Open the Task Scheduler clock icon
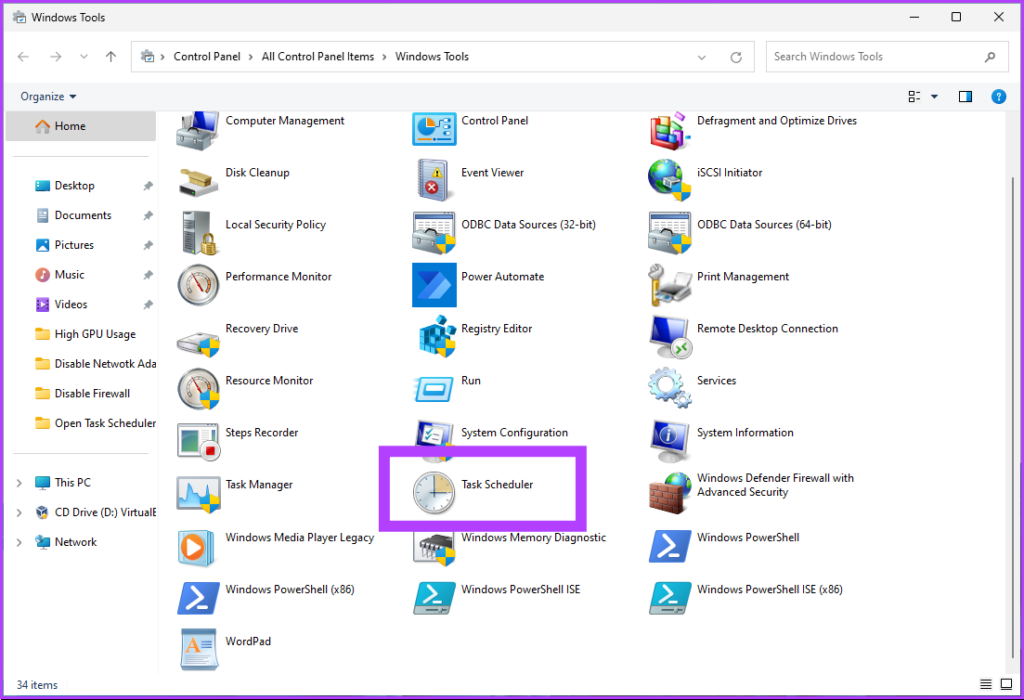 pos(434,492)
